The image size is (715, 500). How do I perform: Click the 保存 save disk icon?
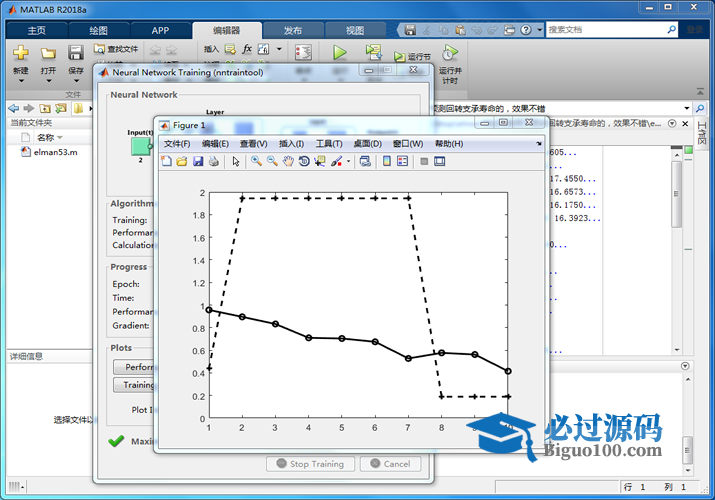(x=76, y=53)
